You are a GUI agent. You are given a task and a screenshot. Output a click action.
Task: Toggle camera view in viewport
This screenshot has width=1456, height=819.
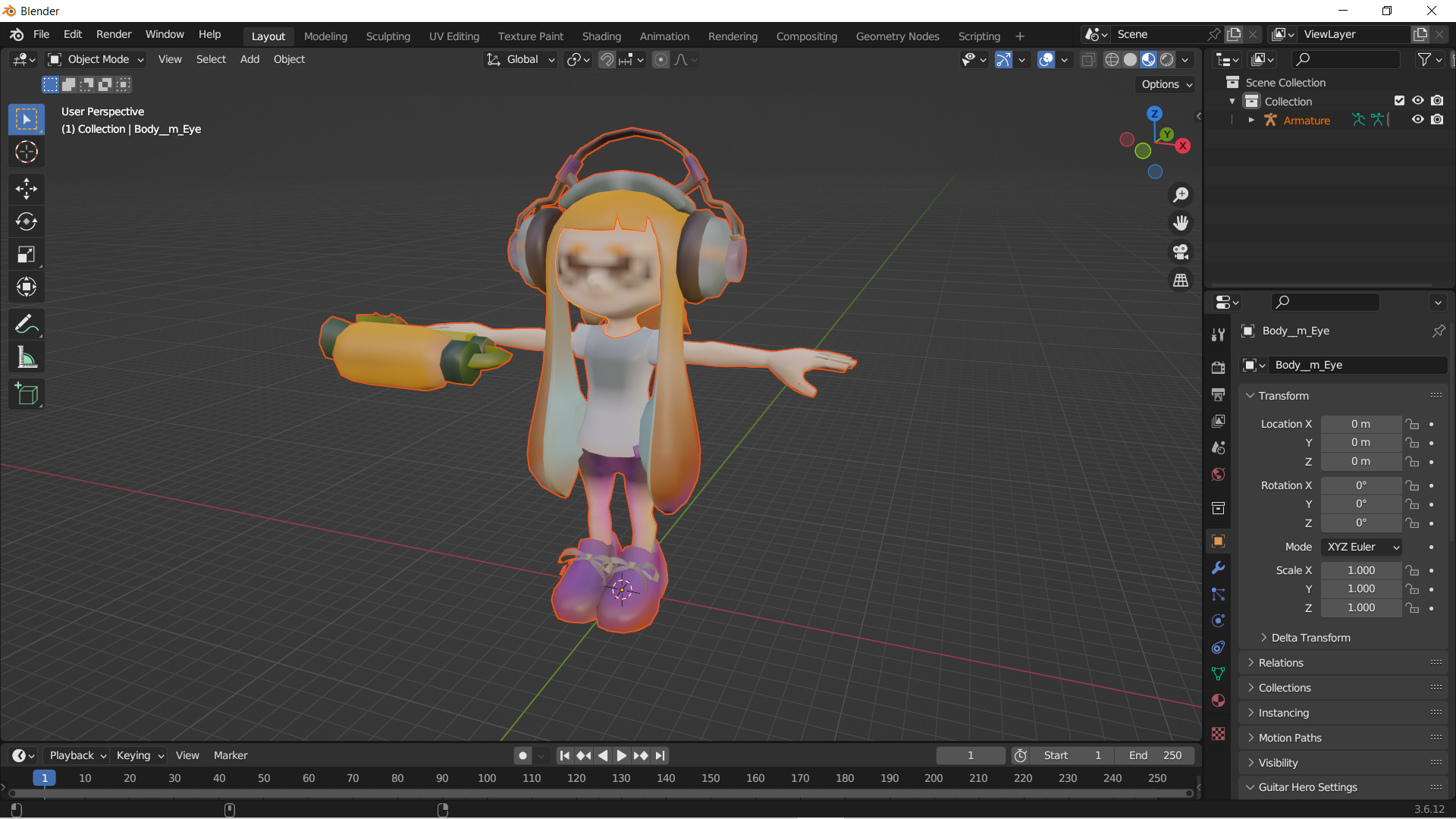coord(1181,252)
